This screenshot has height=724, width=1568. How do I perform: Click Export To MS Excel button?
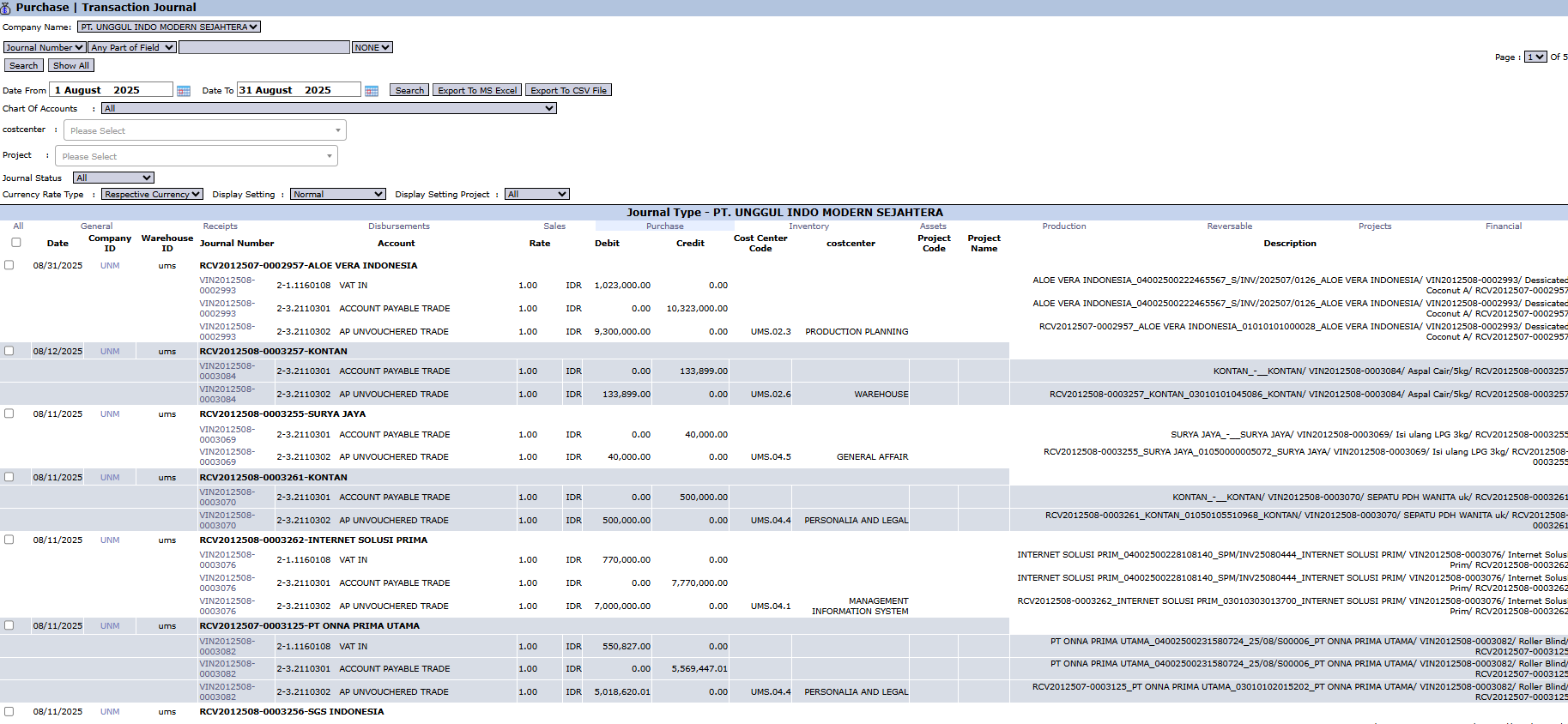(477, 91)
